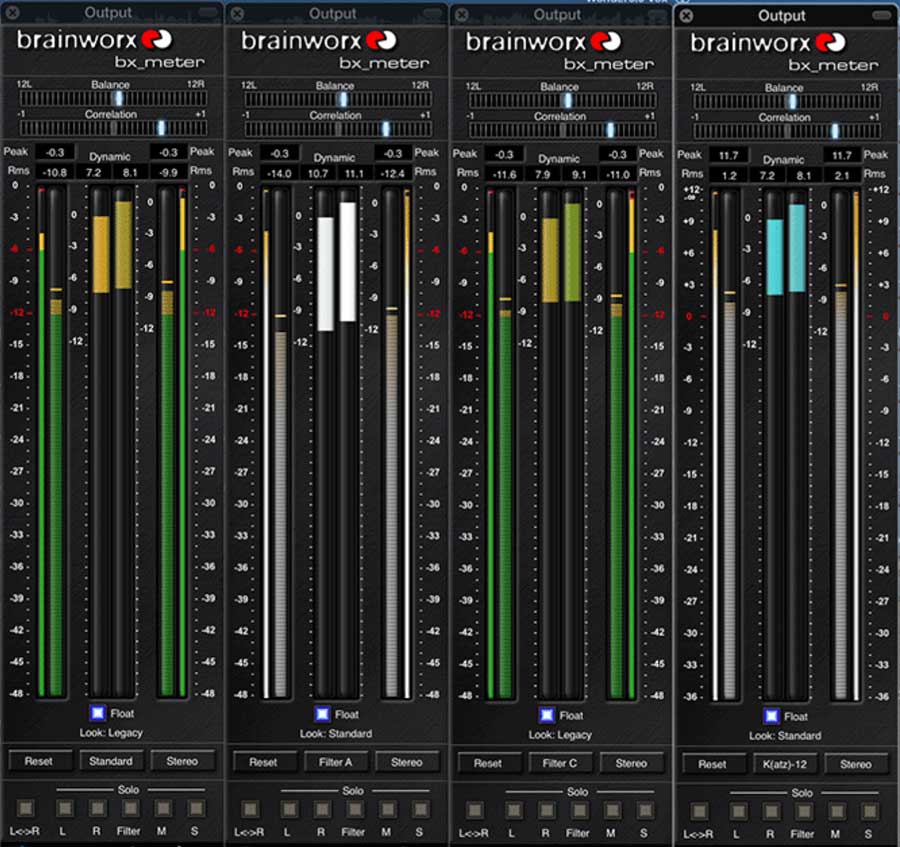Solo the R channel in the Filter C window
900x847 pixels.
pyautogui.click(x=546, y=811)
